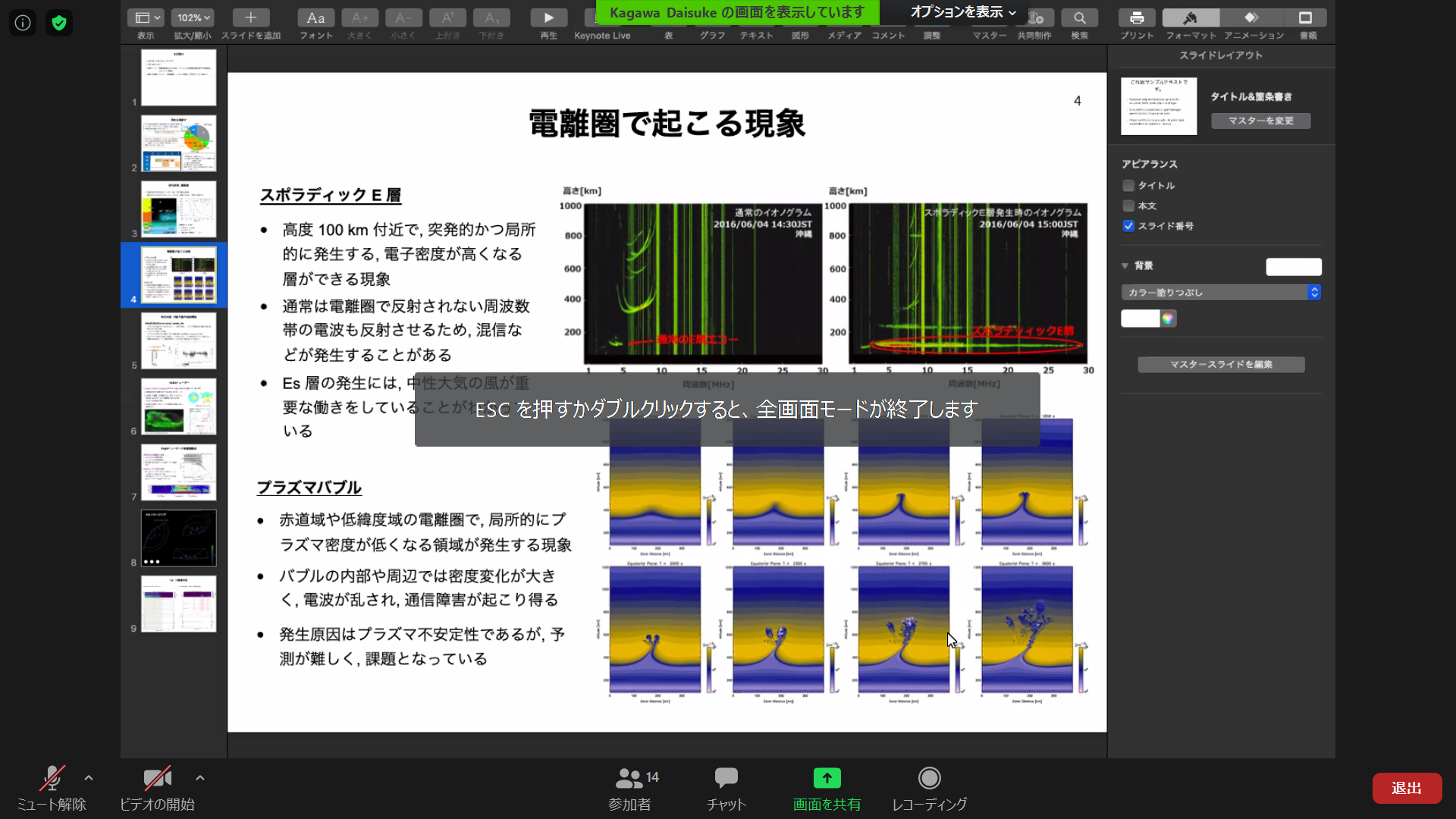Click the superscript (上付き) button
This screenshot has width=1456, height=819.
point(448,17)
